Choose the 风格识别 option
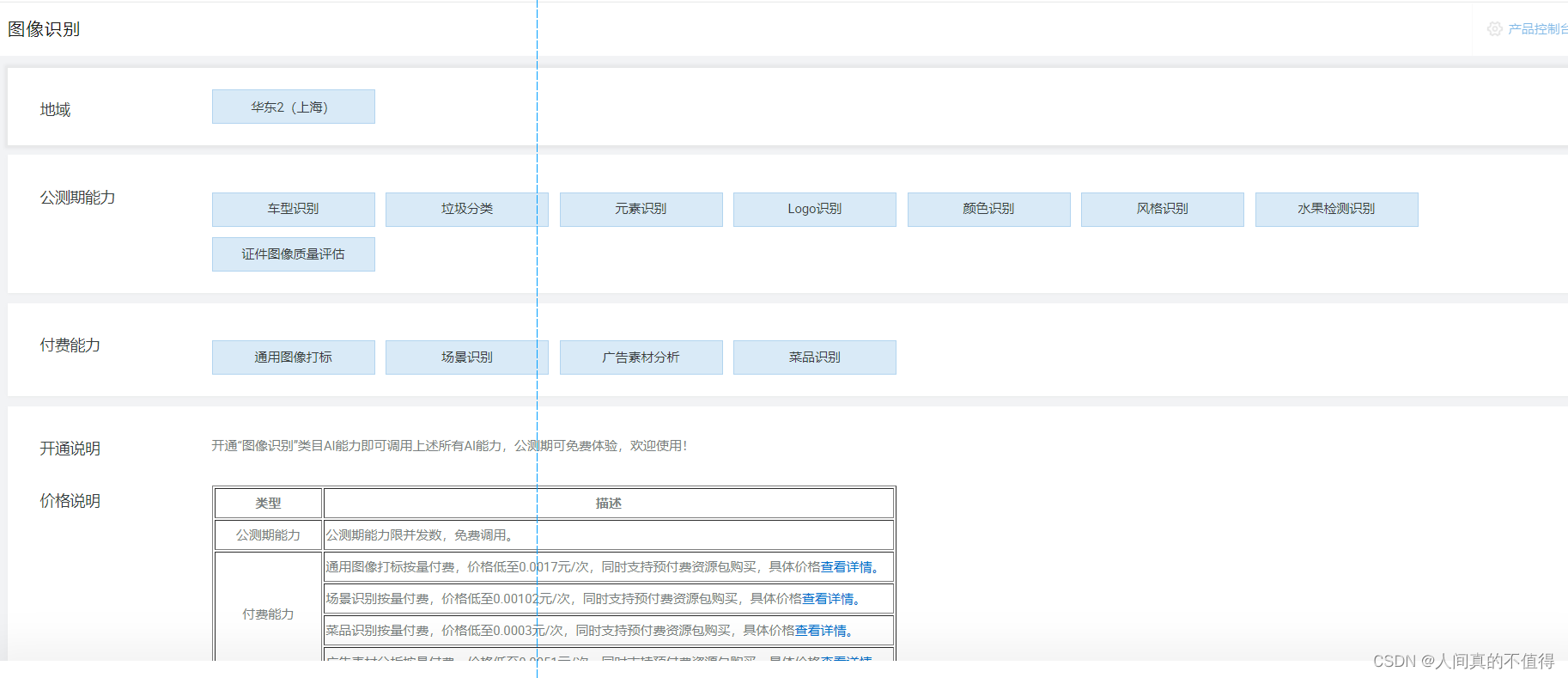Viewport: 1568px width, 678px height. click(1163, 210)
